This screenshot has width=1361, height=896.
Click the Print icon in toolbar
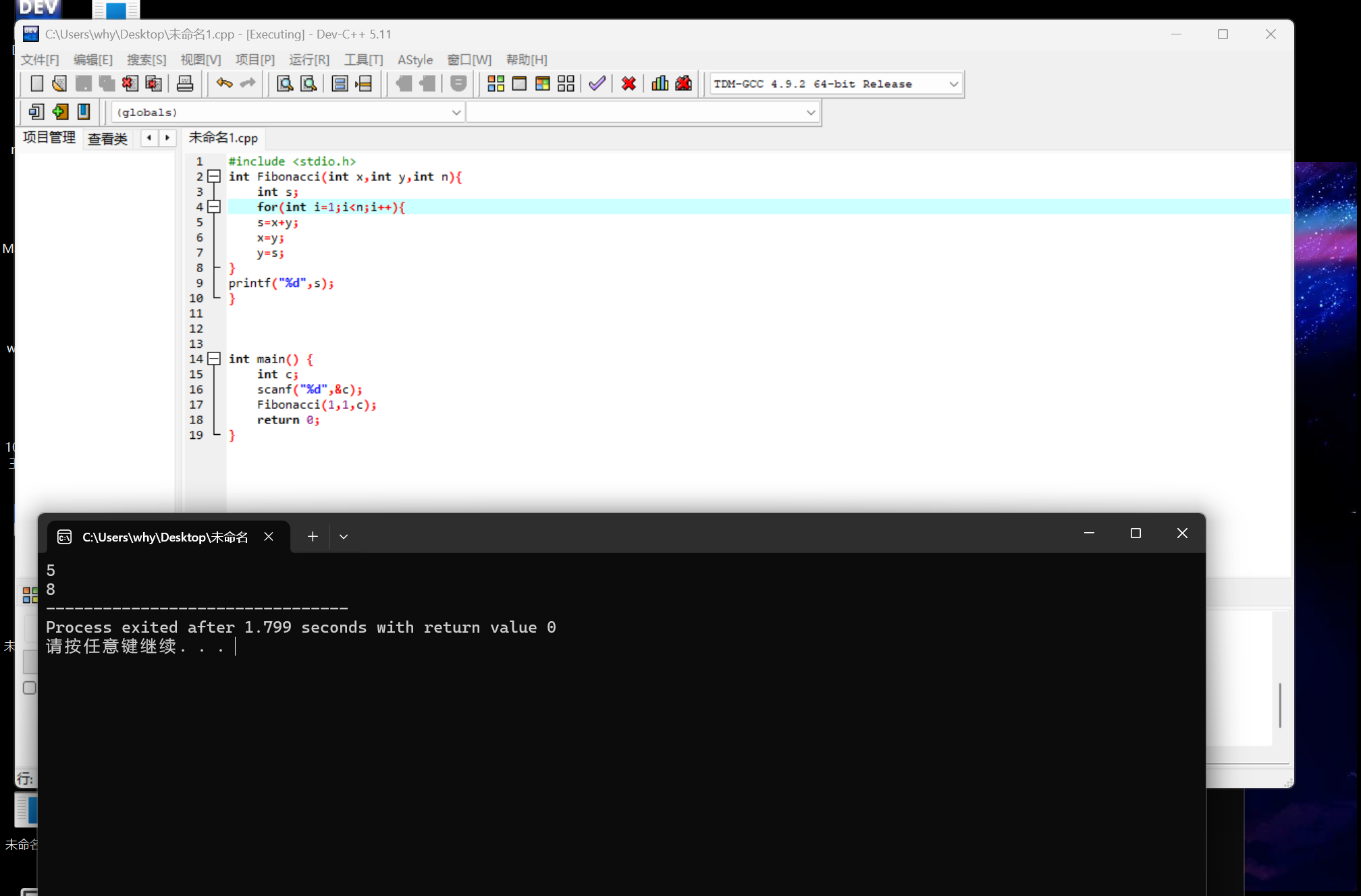point(184,84)
